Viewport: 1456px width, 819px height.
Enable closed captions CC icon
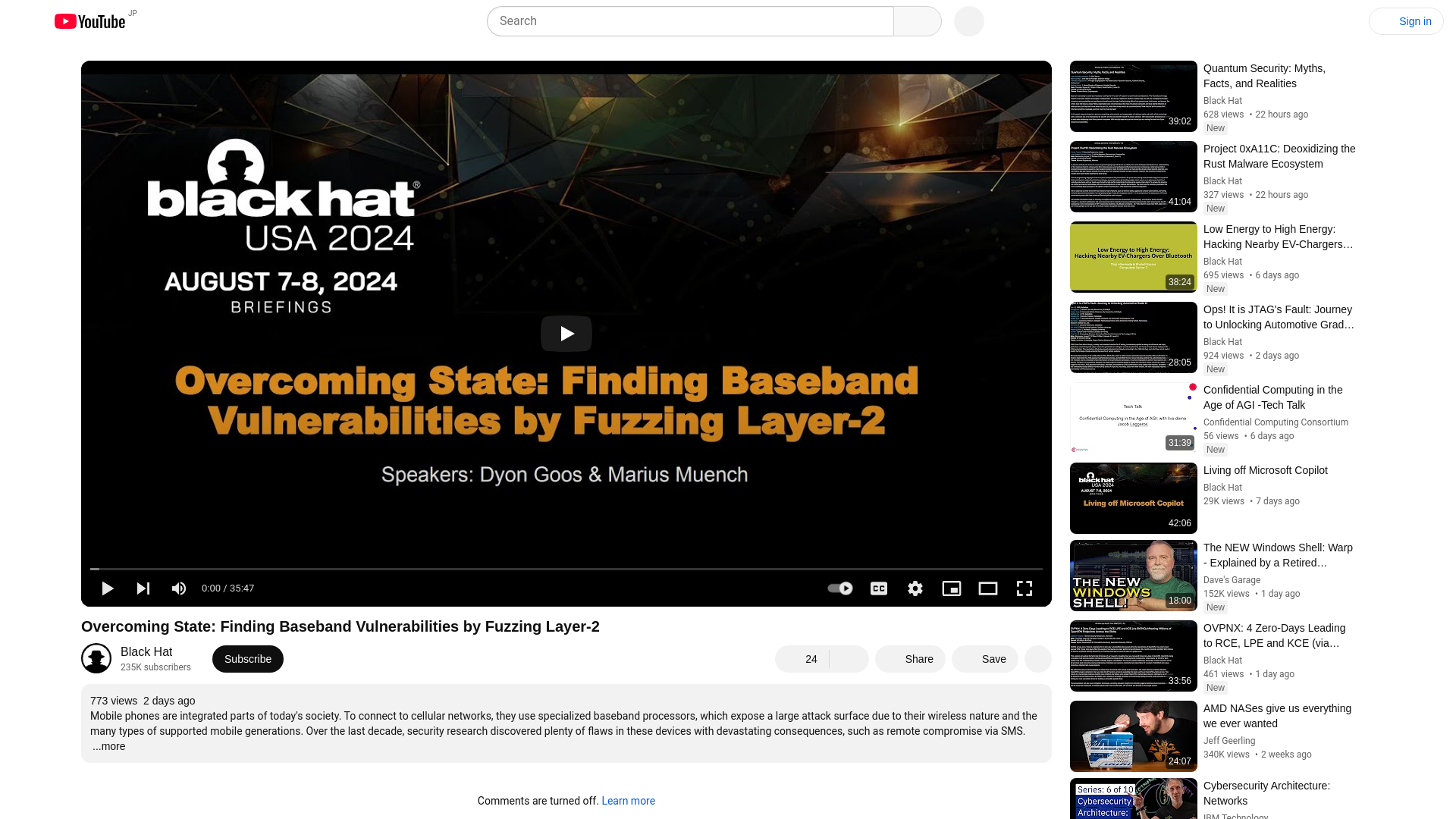(x=879, y=588)
